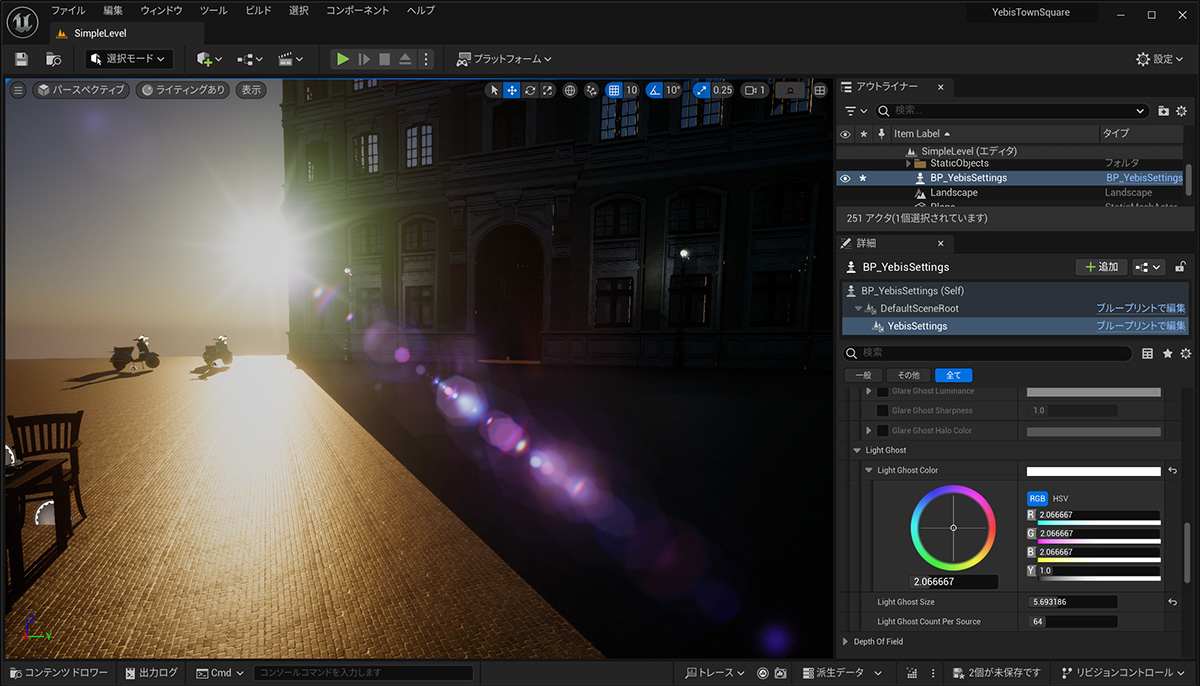The width and height of the screenshot is (1200, 686).
Task: Open the ファイル menu
Action: click(x=68, y=10)
